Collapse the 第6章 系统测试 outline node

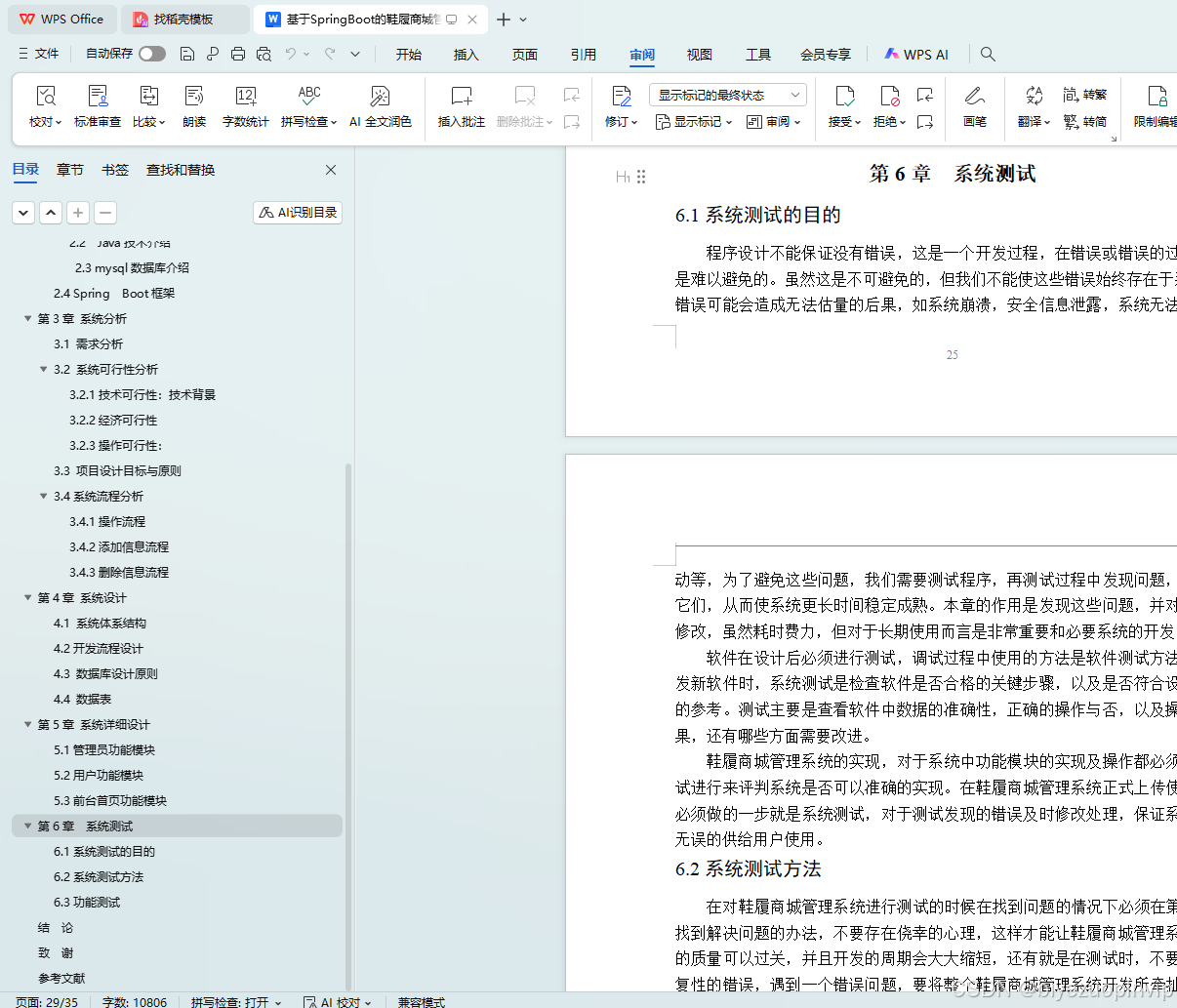click(x=28, y=826)
